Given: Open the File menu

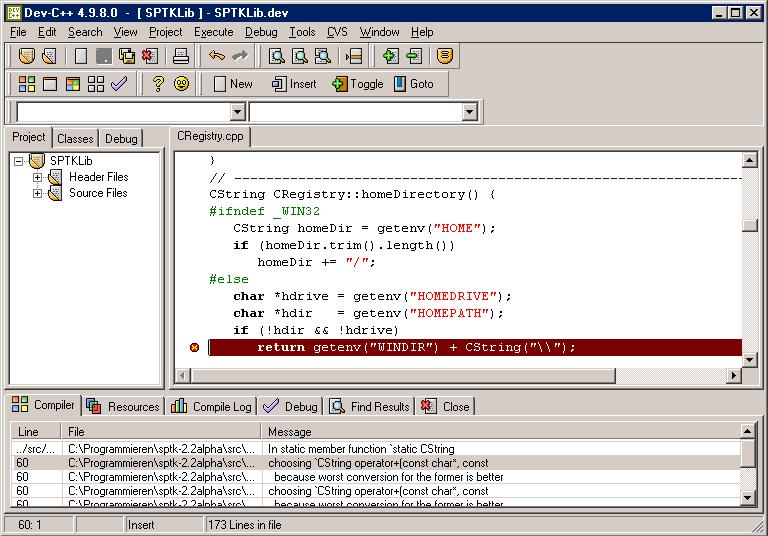Looking at the screenshot, I should pos(18,32).
